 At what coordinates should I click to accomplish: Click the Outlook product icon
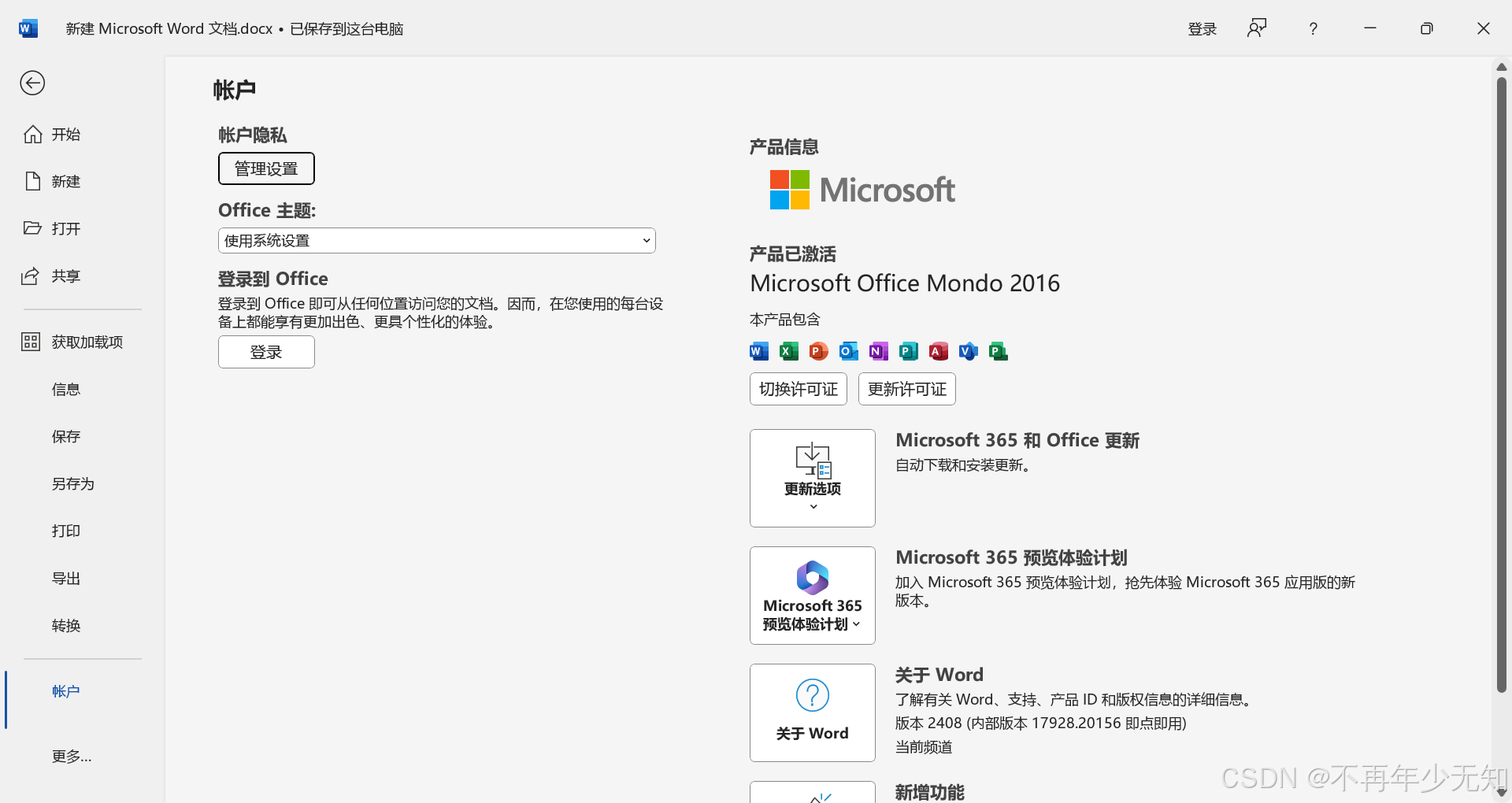click(849, 351)
